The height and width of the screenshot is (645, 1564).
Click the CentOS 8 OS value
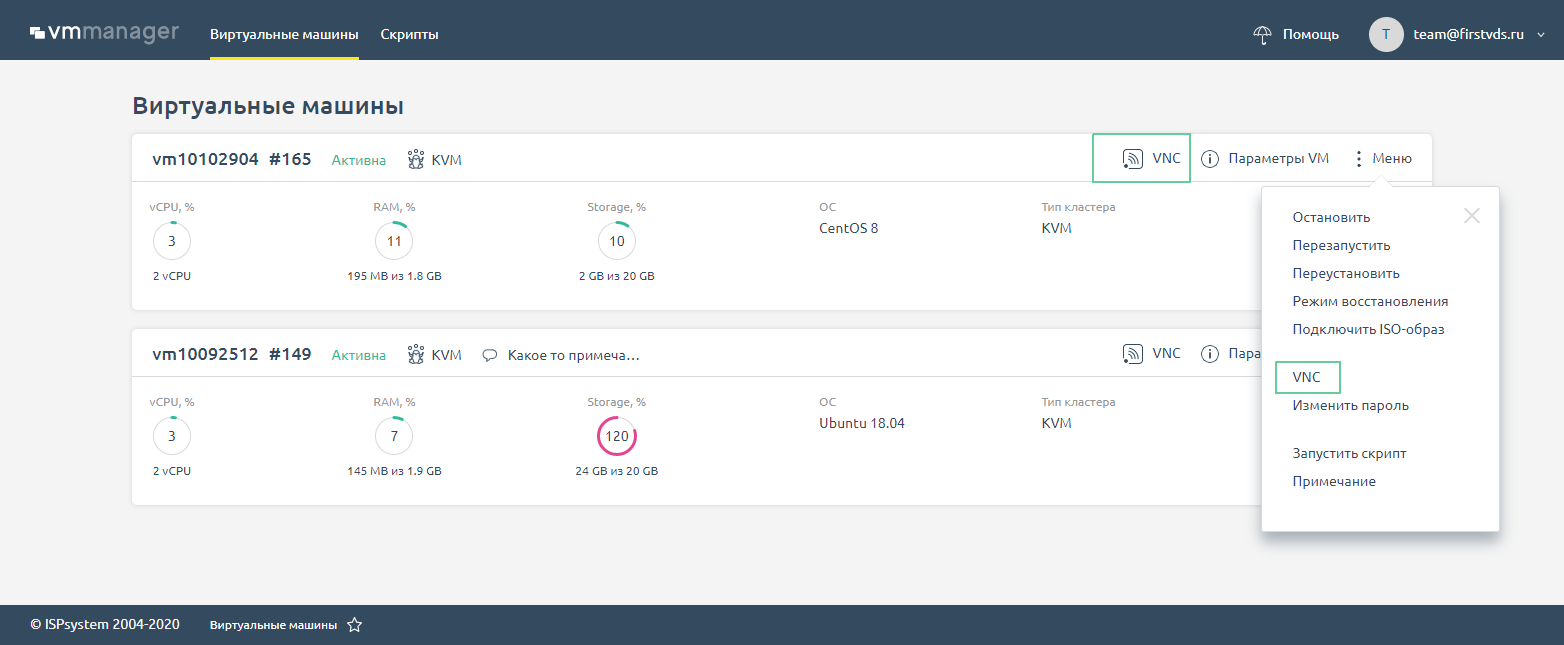pyautogui.click(x=848, y=228)
